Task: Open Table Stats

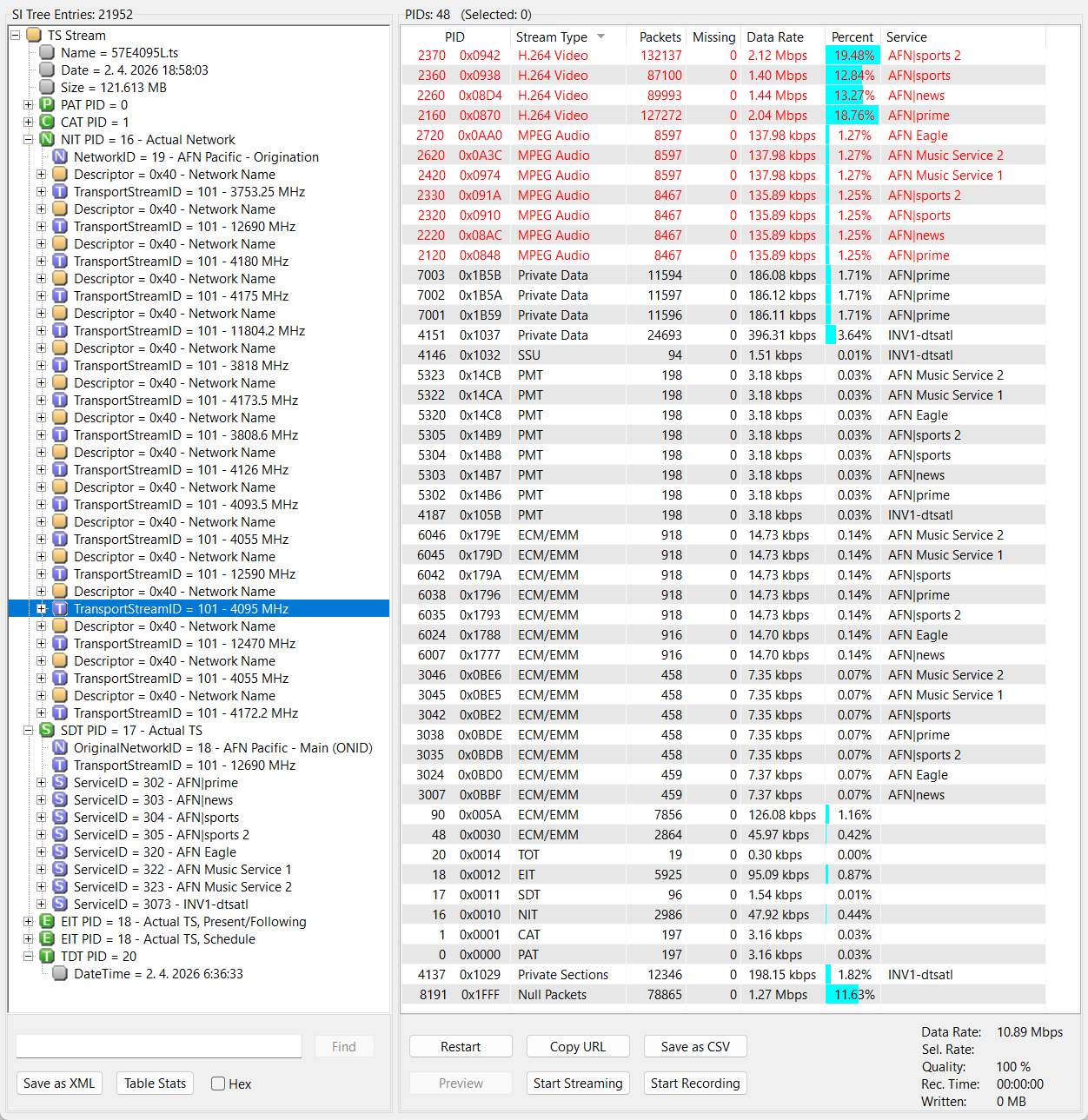Action: pyautogui.click(x=155, y=1084)
